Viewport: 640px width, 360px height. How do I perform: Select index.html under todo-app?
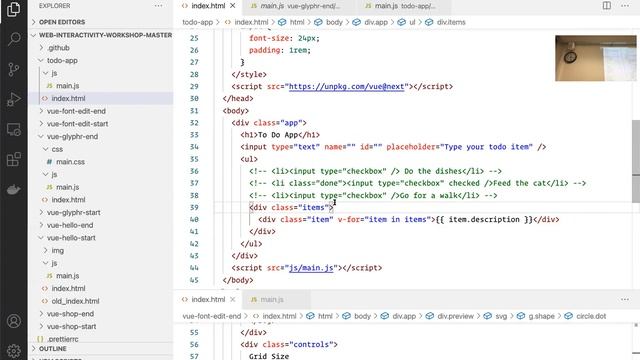[x=68, y=98]
